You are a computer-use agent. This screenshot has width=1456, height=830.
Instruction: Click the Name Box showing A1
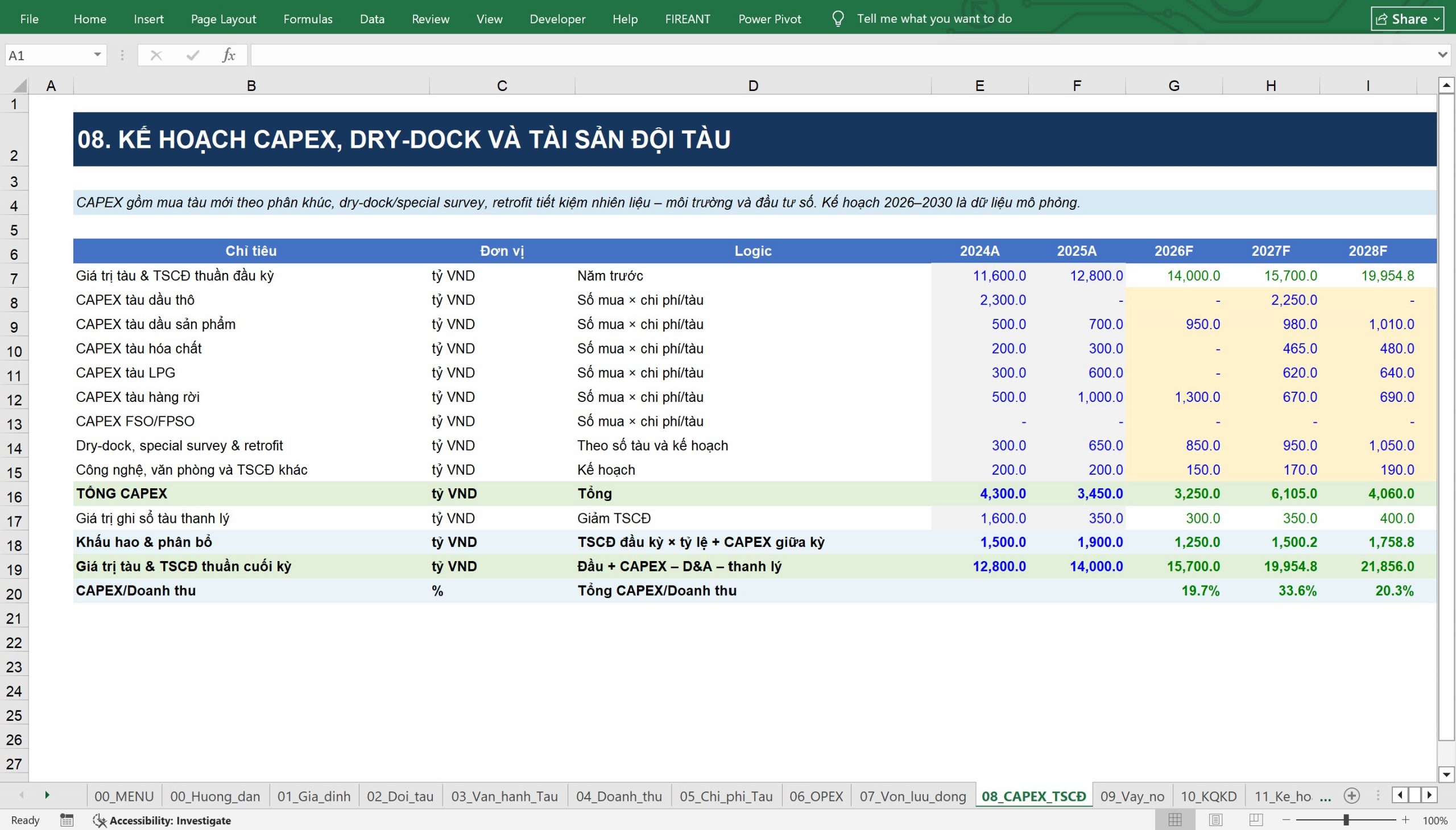point(48,55)
